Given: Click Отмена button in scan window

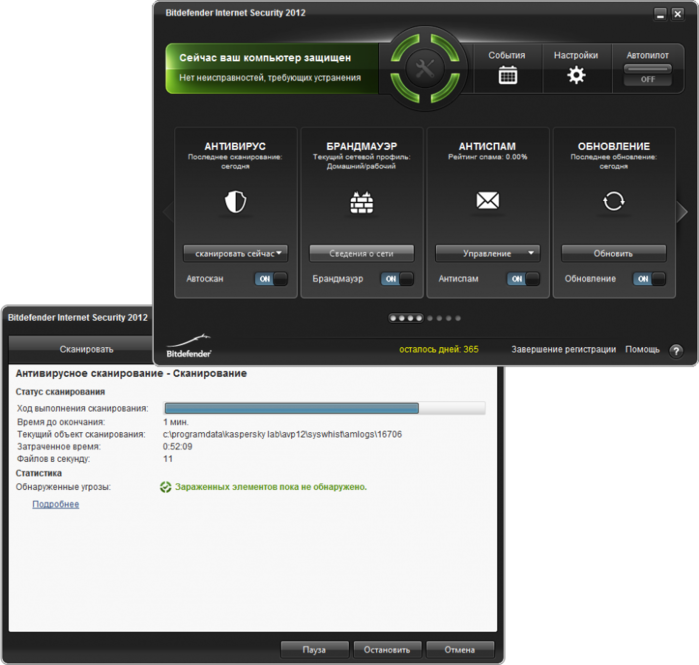Looking at the screenshot, I should click(x=460, y=650).
